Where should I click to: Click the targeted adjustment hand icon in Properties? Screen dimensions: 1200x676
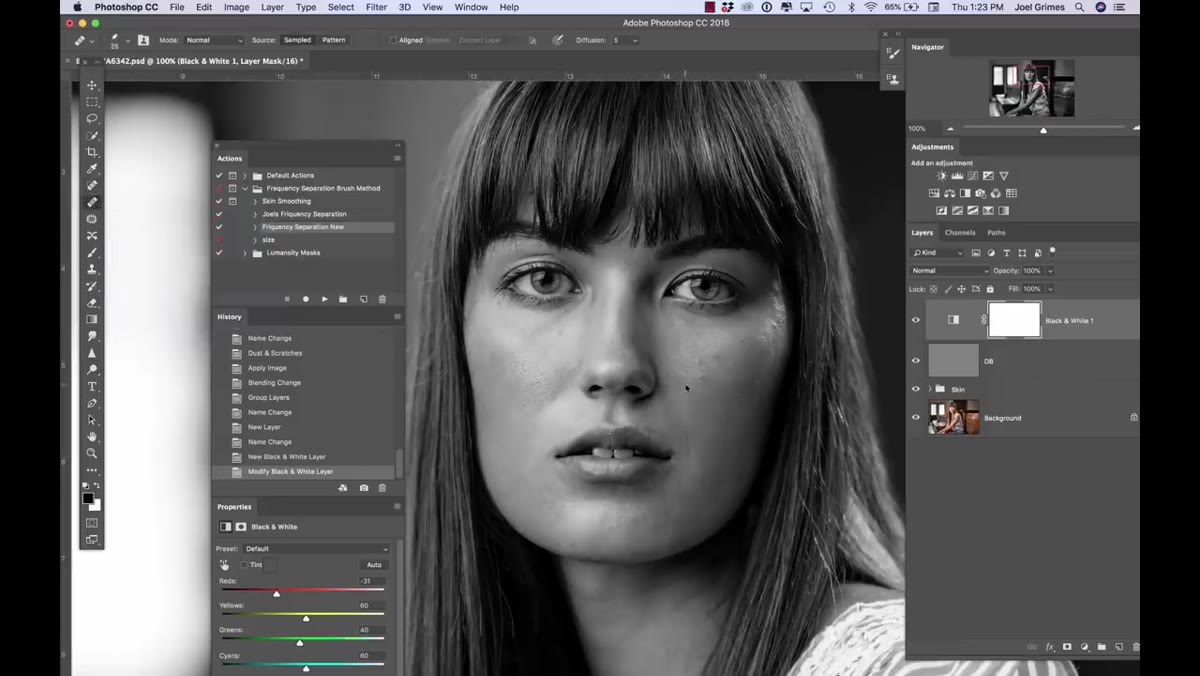[225, 565]
